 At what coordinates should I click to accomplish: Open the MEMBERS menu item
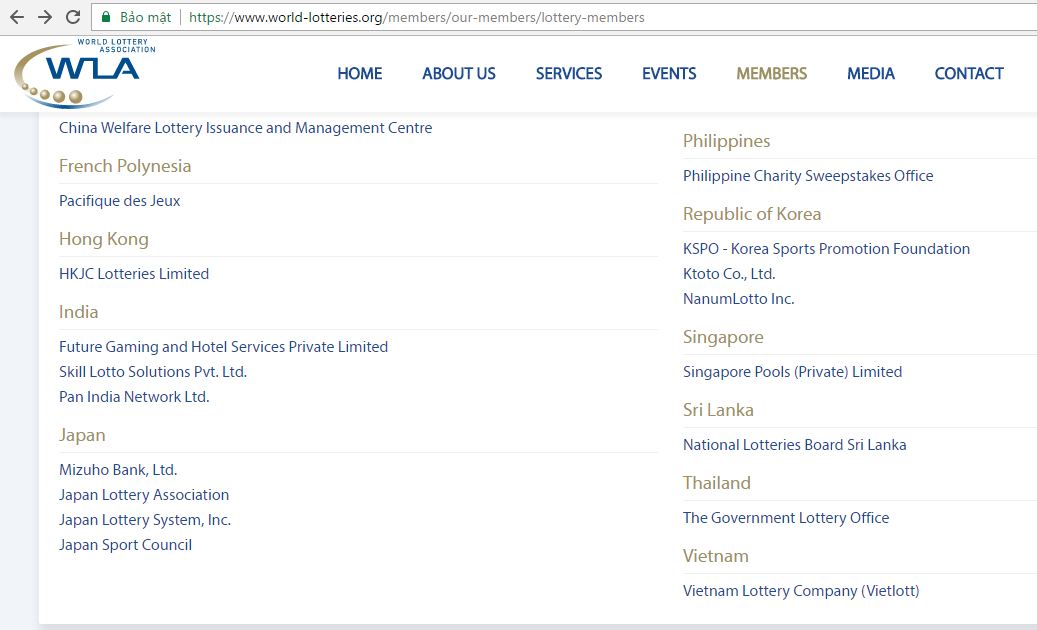(772, 73)
